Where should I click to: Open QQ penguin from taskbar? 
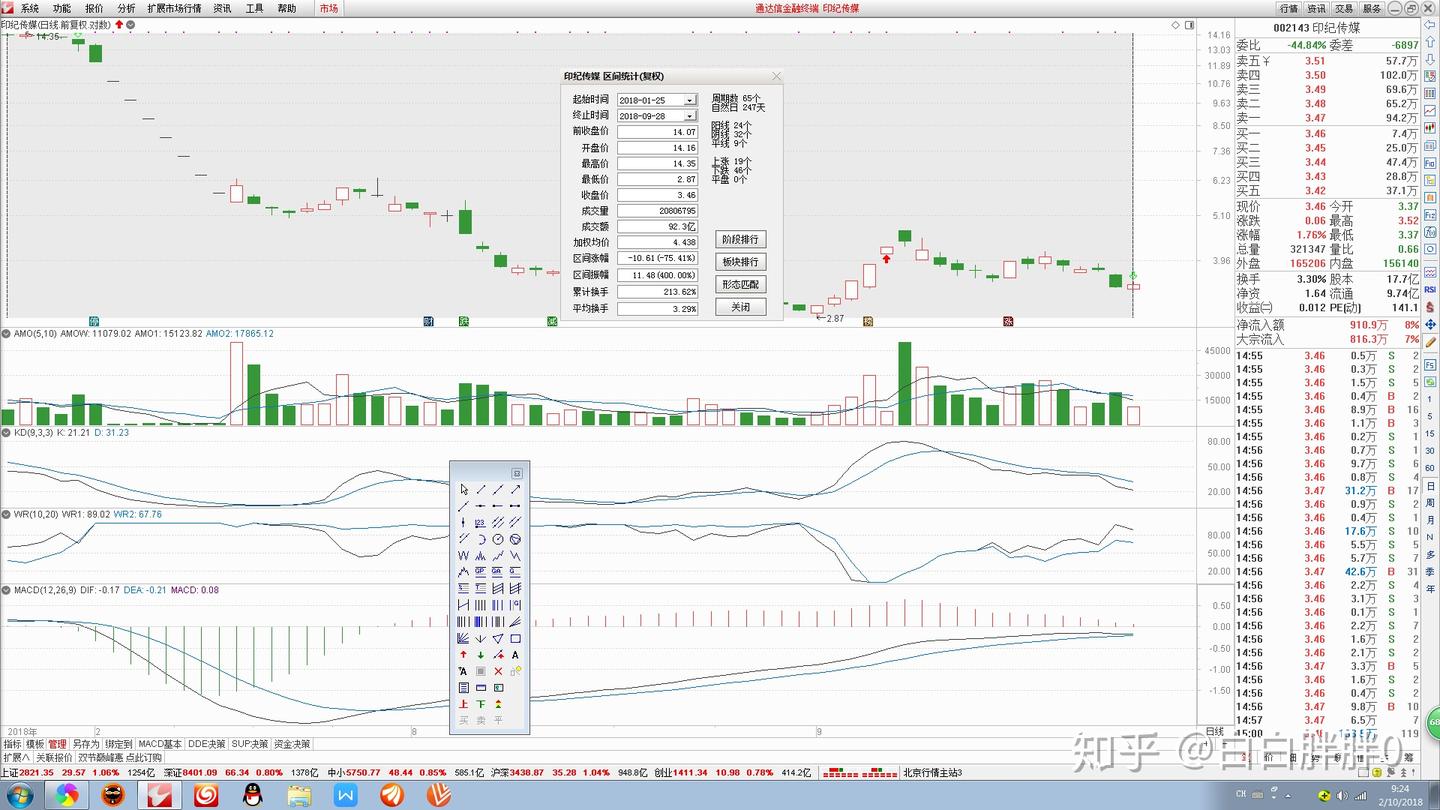pos(252,795)
